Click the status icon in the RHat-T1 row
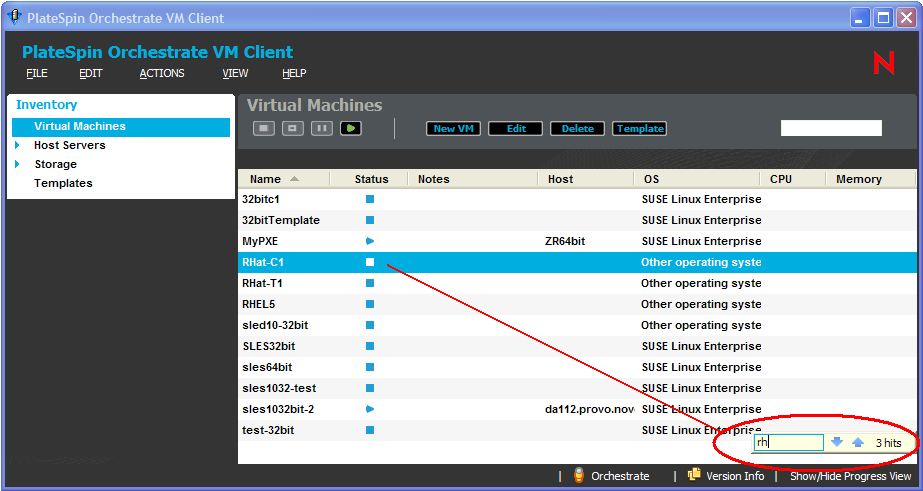The width and height of the screenshot is (923, 491). coord(370,283)
